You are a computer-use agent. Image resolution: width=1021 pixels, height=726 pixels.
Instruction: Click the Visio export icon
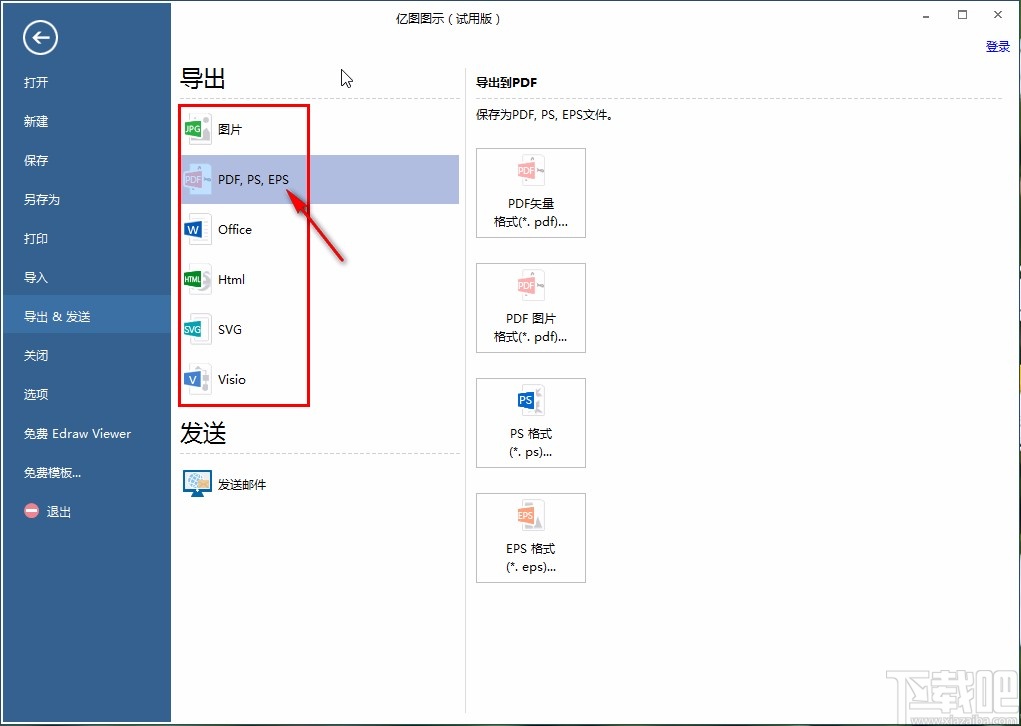196,379
